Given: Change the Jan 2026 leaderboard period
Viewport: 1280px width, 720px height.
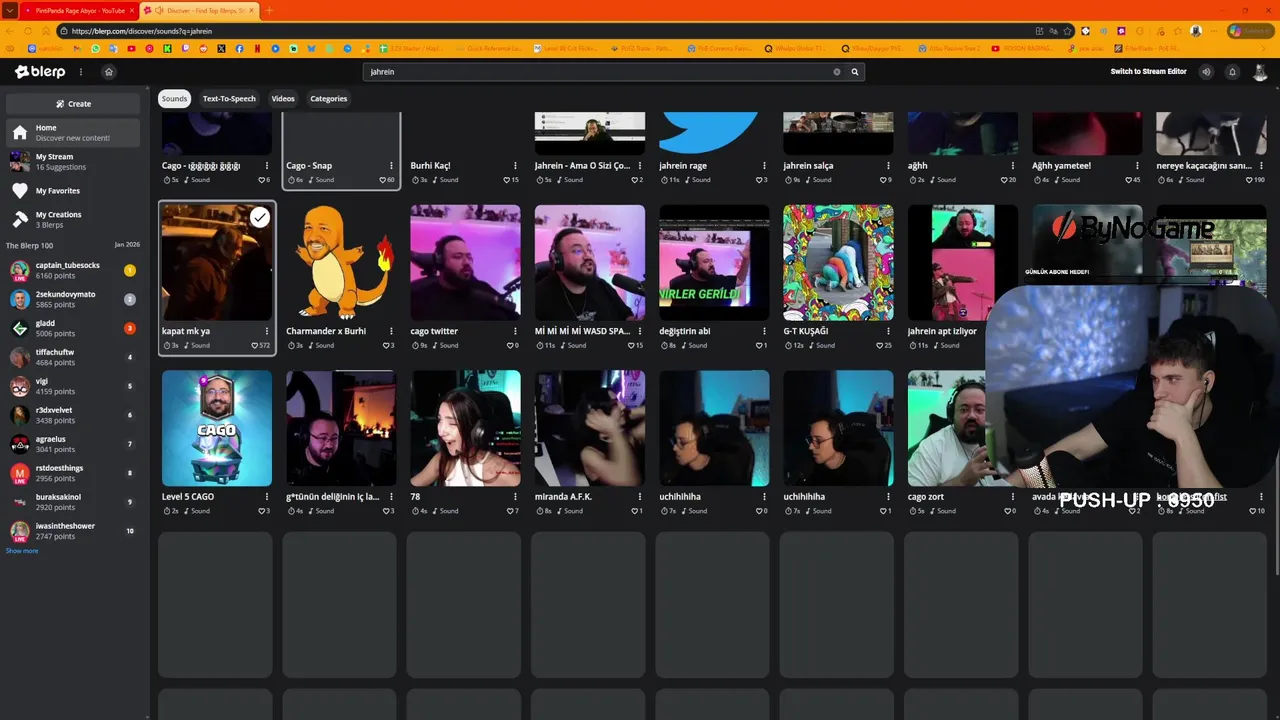Looking at the screenshot, I should click(x=127, y=245).
